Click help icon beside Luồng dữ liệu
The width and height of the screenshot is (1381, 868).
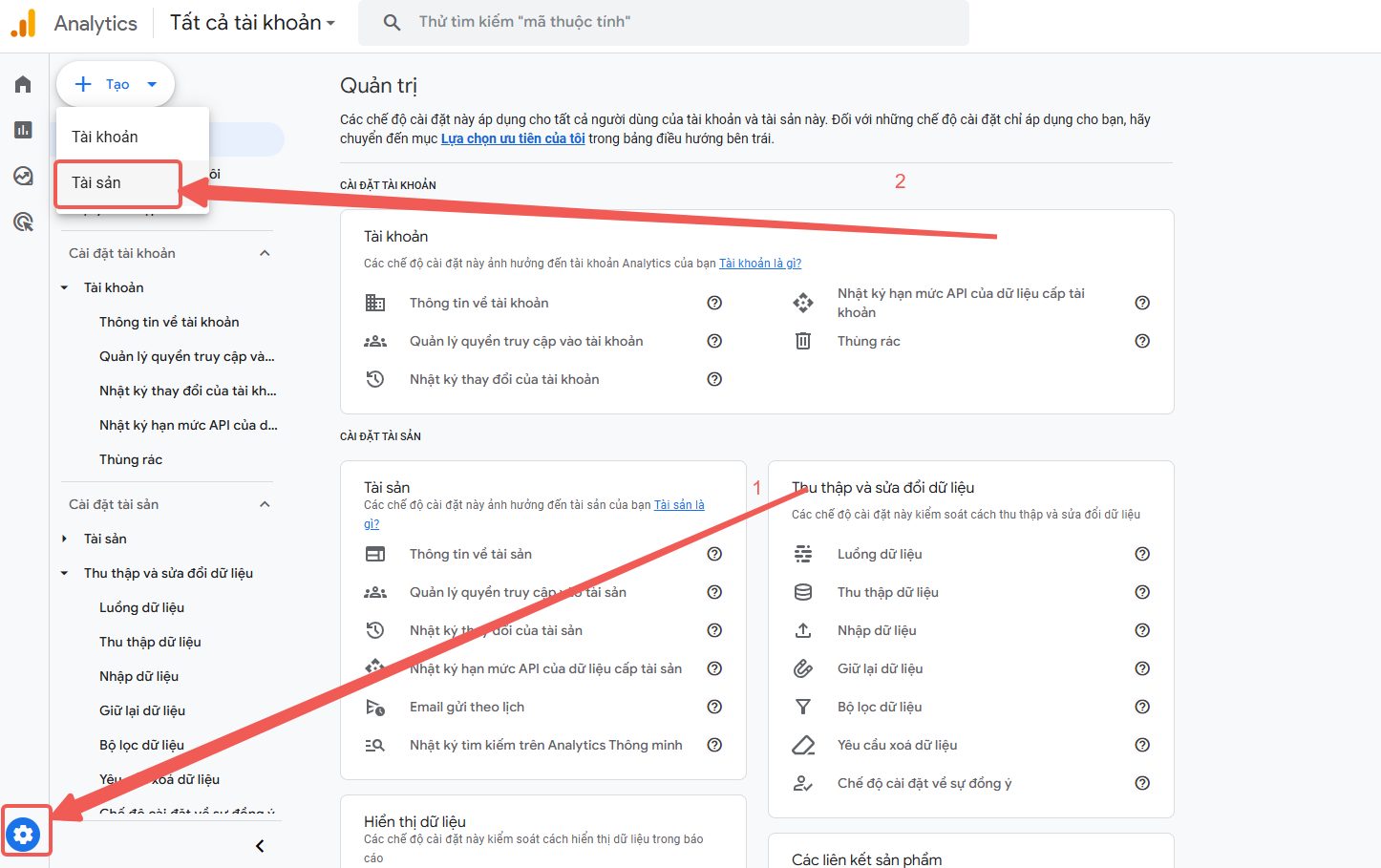1141,554
